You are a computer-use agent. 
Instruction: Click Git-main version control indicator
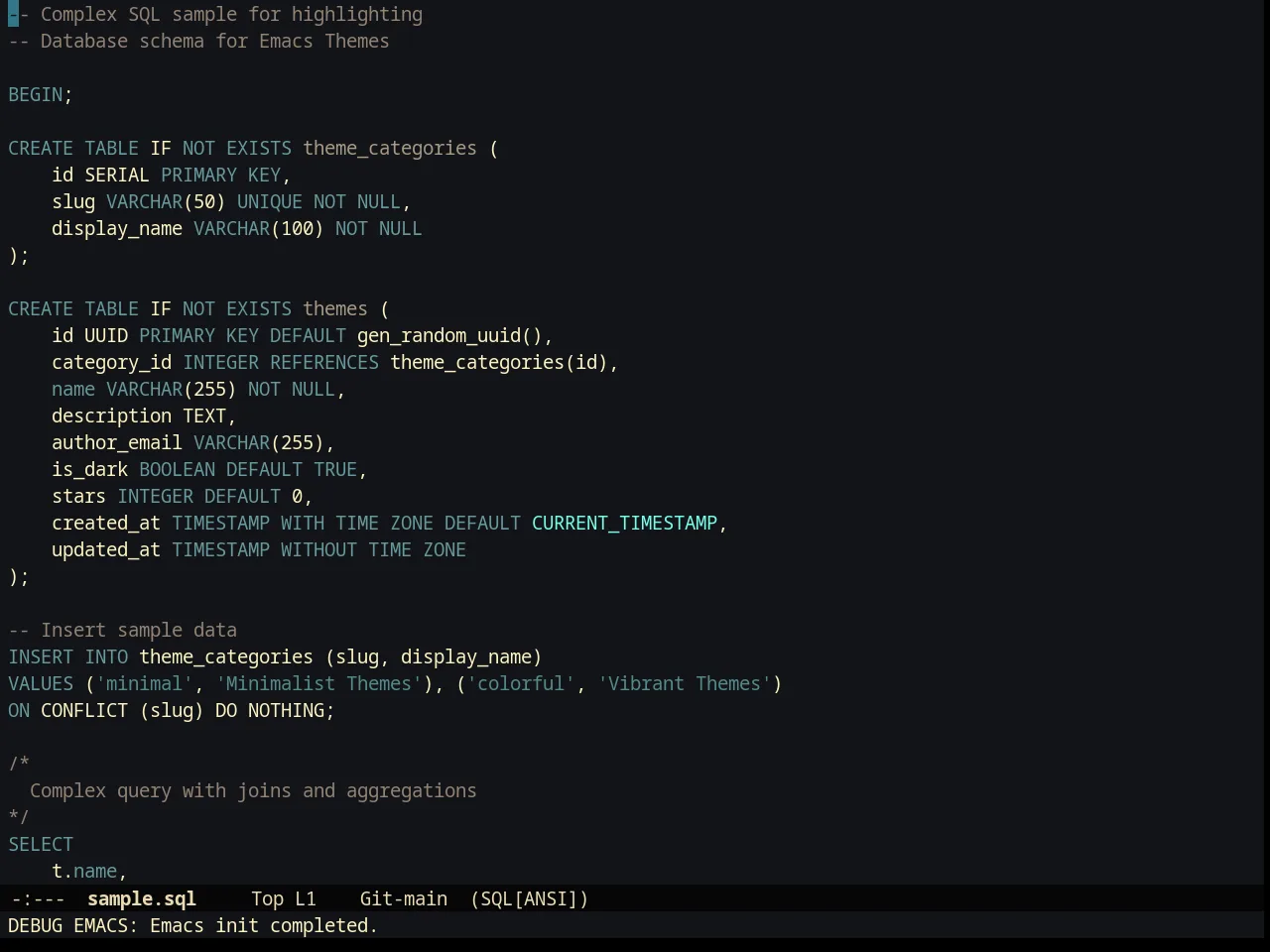pyautogui.click(x=403, y=898)
